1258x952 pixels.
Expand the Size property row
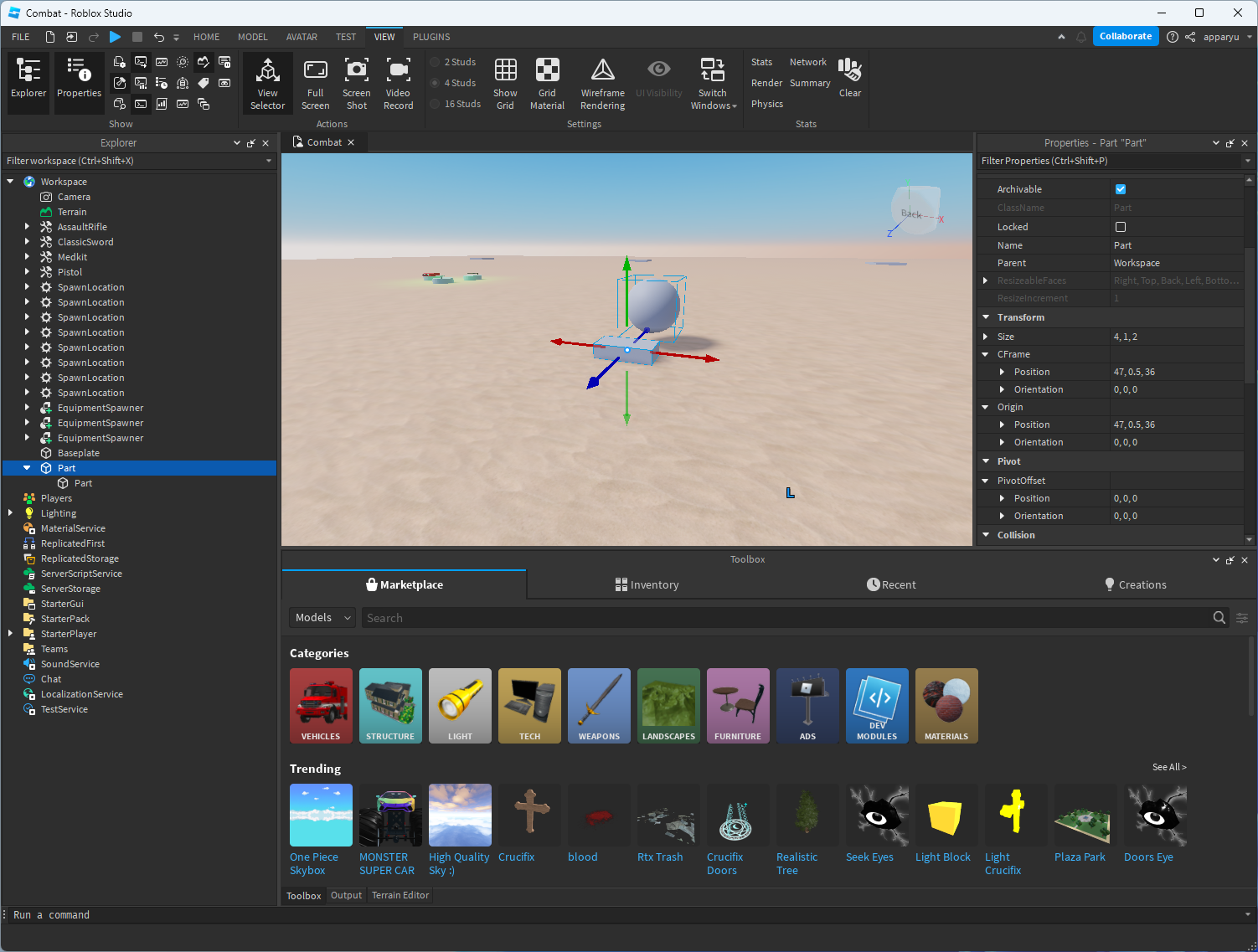point(986,337)
